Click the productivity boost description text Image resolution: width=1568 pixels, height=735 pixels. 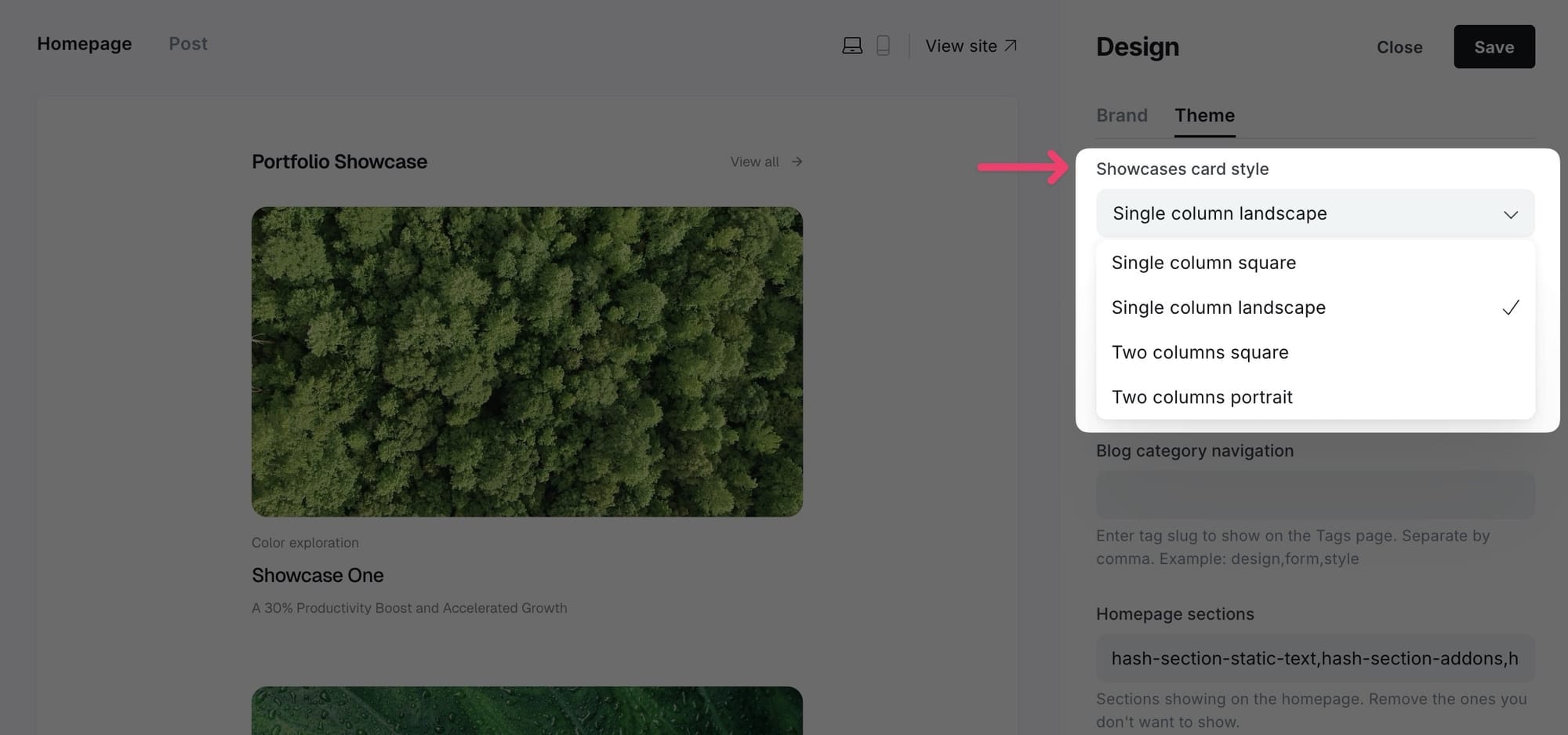[409, 608]
